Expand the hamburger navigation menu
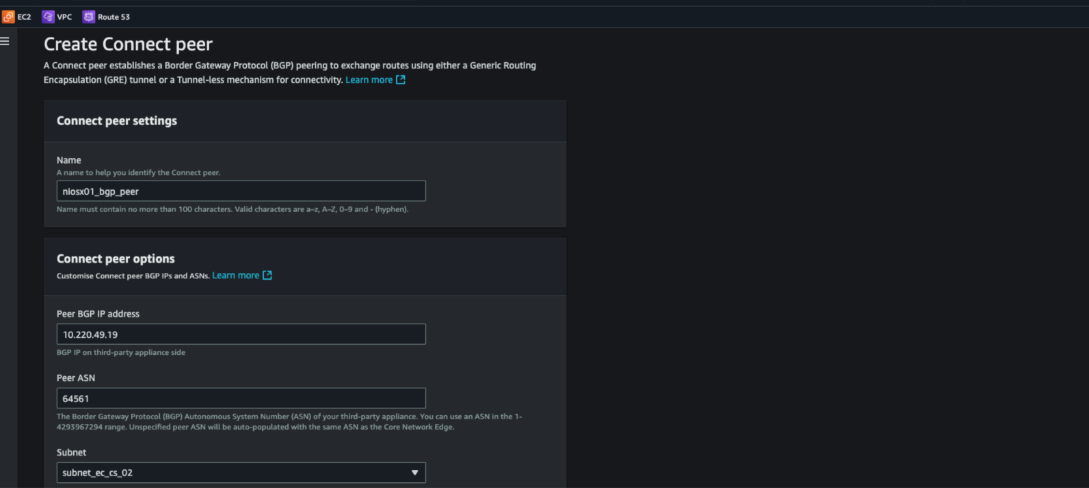This screenshot has width=1089, height=488. 5,42
